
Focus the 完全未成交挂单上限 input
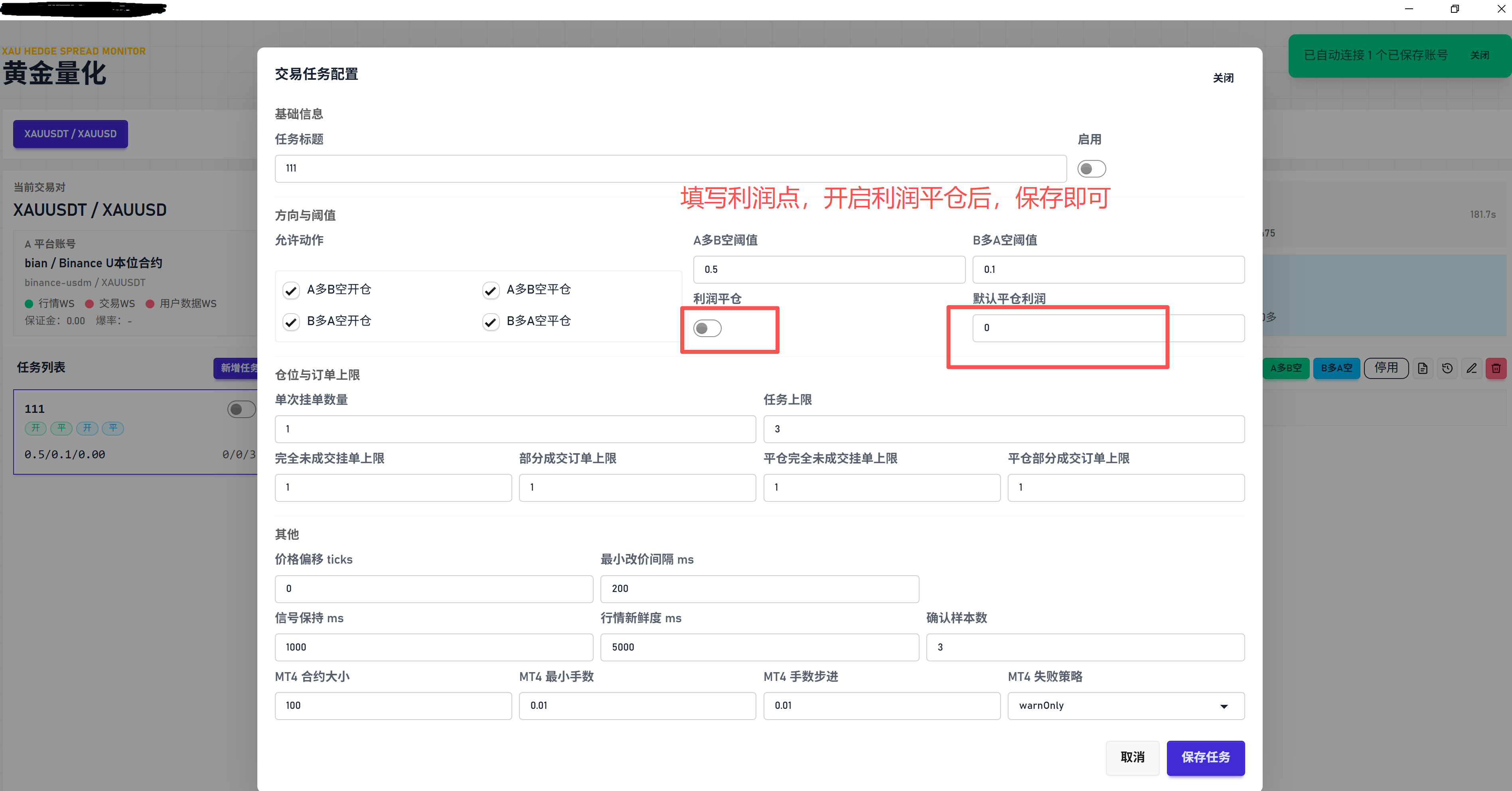coord(393,487)
